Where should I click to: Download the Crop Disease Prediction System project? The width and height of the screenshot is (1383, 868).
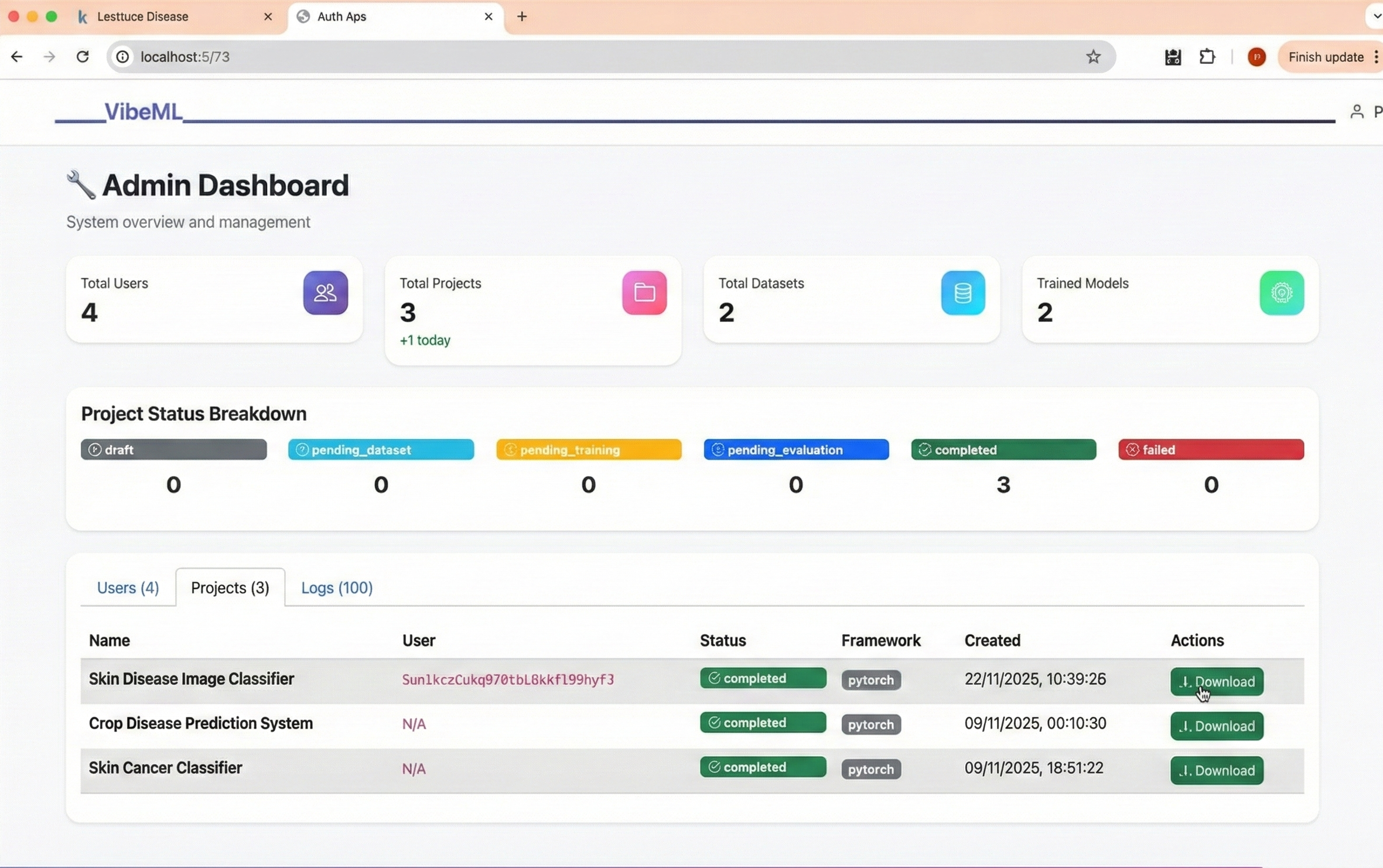(1216, 726)
